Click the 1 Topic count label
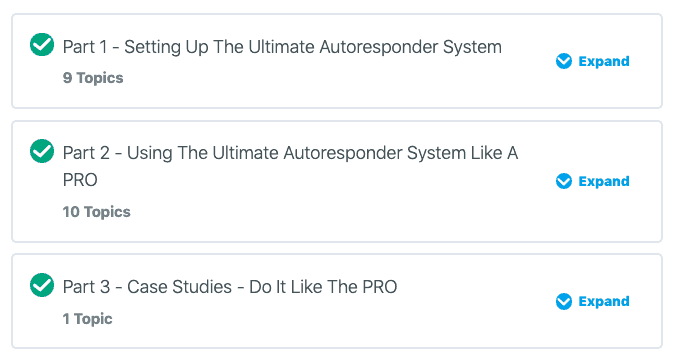673x360 pixels. pos(87,319)
